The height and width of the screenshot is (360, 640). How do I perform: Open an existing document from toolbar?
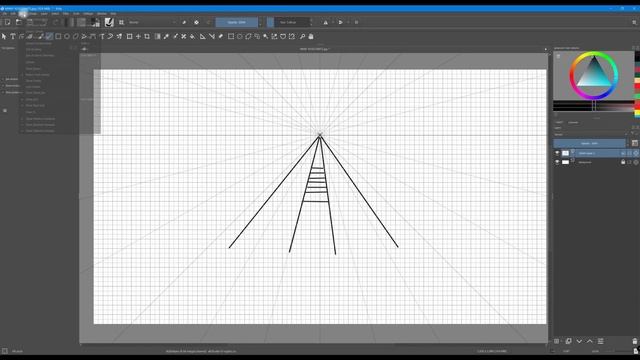tap(19, 22)
